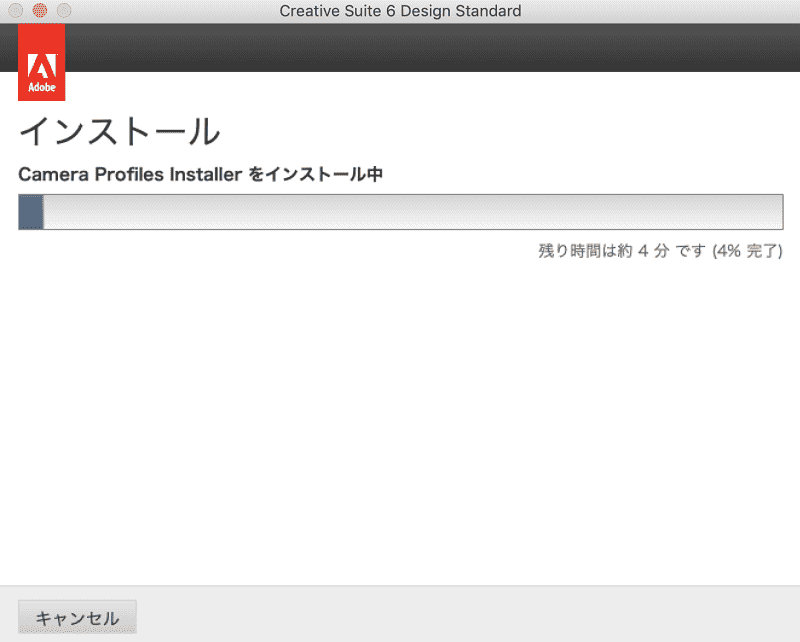800x642 pixels.
Task: Click the Camera Profiles Installer status text
Action: 201,175
